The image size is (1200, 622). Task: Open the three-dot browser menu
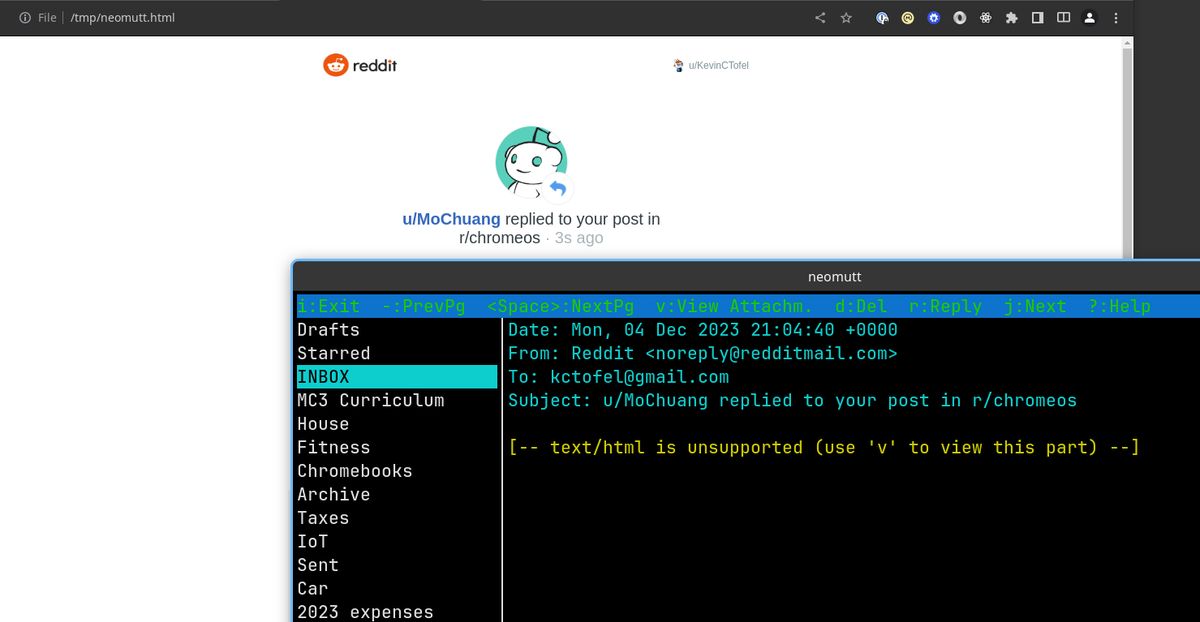click(x=1116, y=18)
